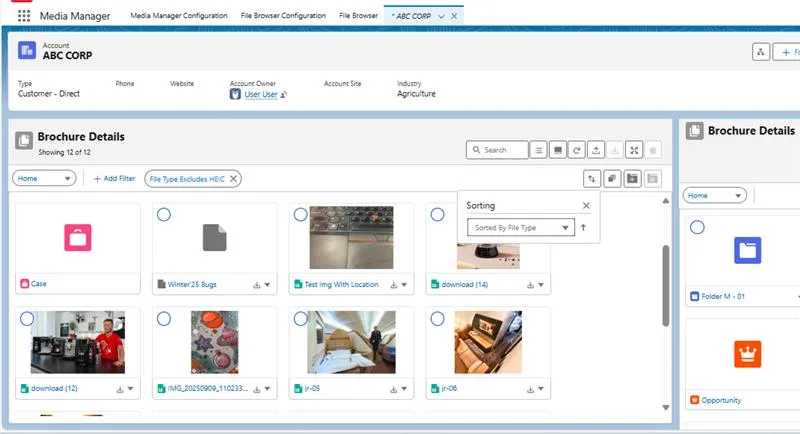Download the Winter'25 Bugs file

(257, 285)
